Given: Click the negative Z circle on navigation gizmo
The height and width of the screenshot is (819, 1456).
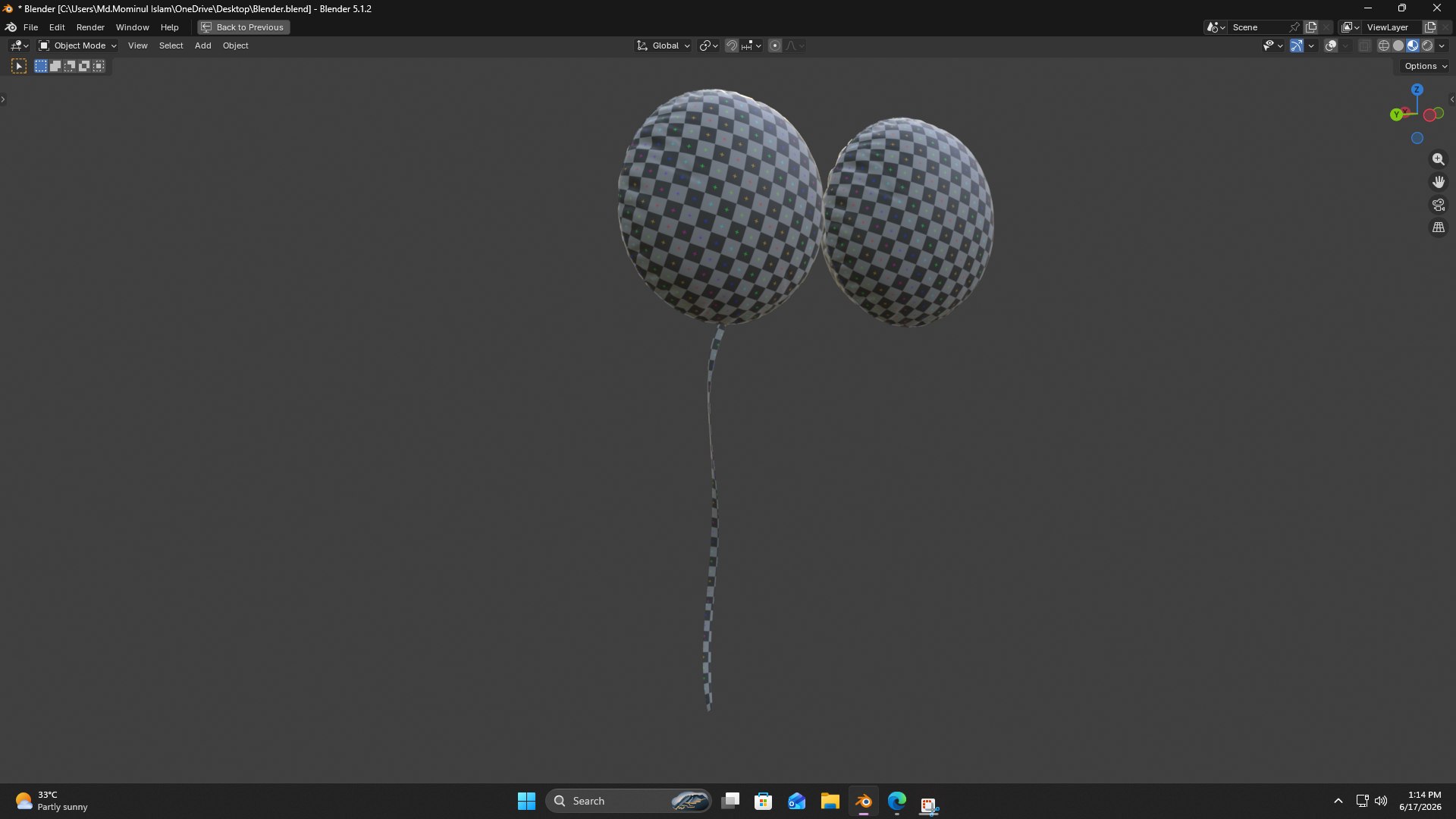Looking at the screenshot, I should tap(1417, 138).
